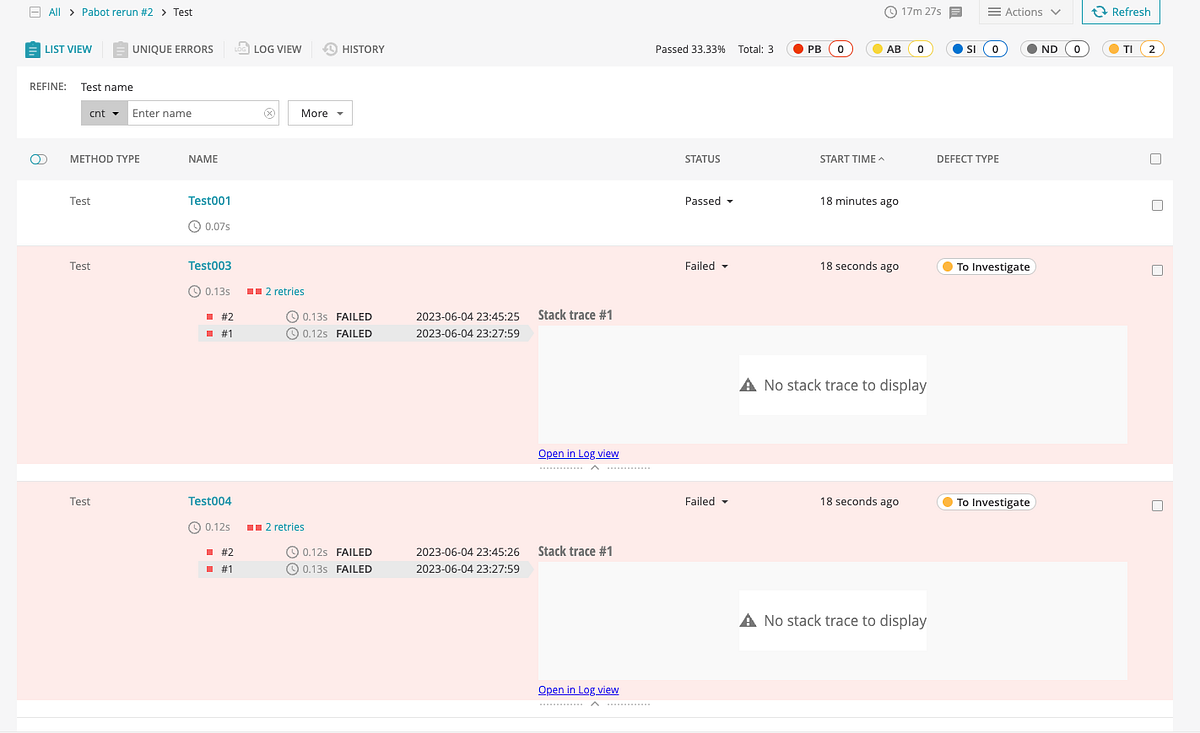This screenshot has height=733, width=1200.
Task: Click the comment icon beside the 17m 27s timer
Action: 957,12
